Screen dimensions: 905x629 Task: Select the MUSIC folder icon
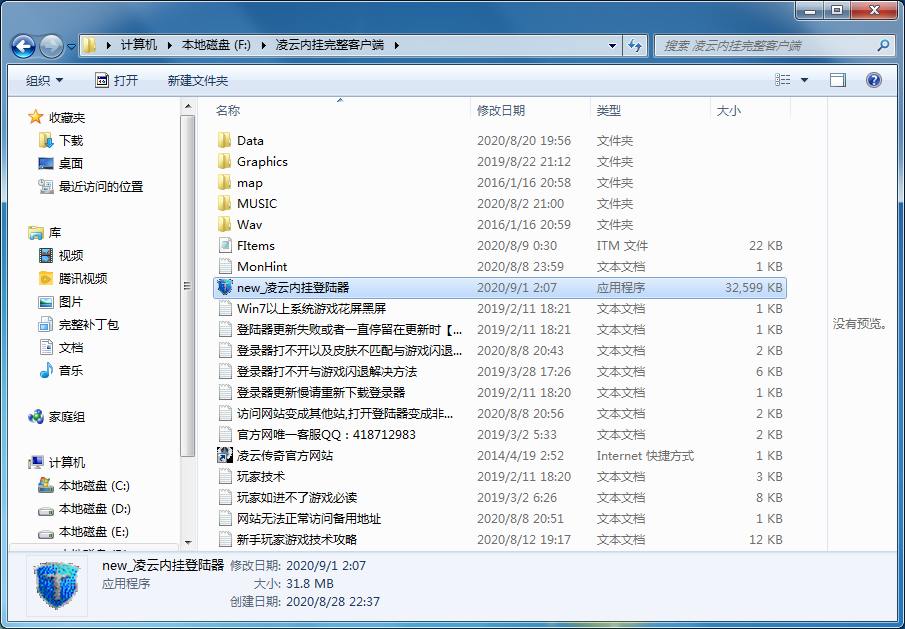(225, 203)
